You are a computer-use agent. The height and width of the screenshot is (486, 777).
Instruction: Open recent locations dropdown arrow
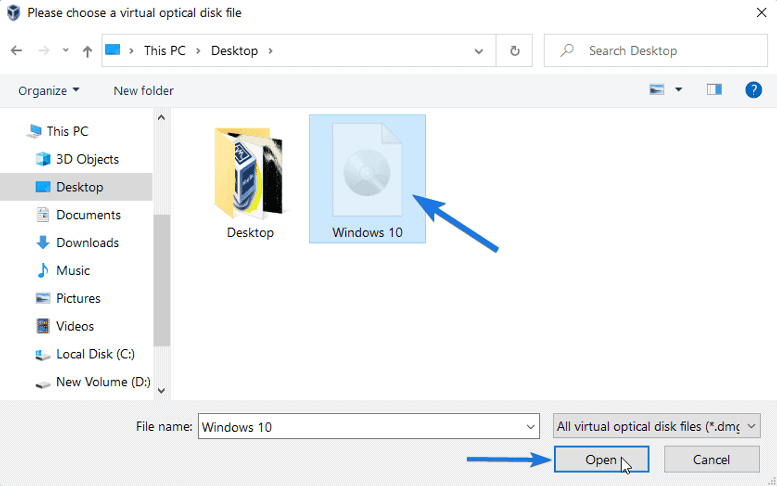65,51
